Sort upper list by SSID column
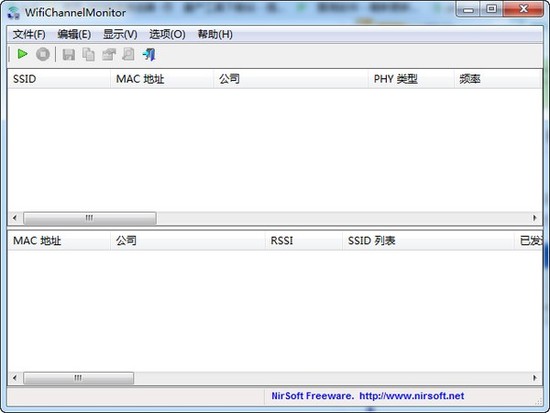This screenshot has width=550, height=413. tap(59, 79)
